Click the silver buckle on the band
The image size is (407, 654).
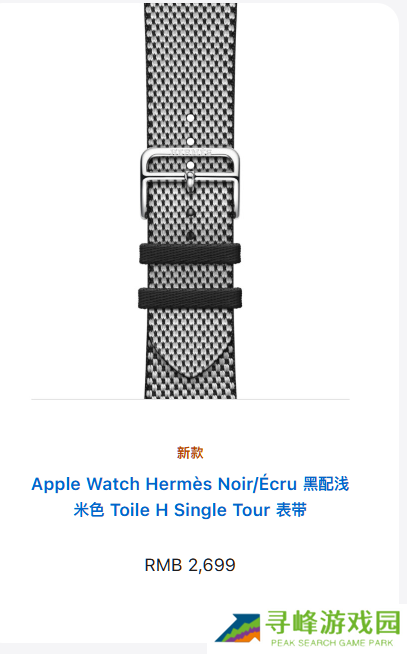190,183
